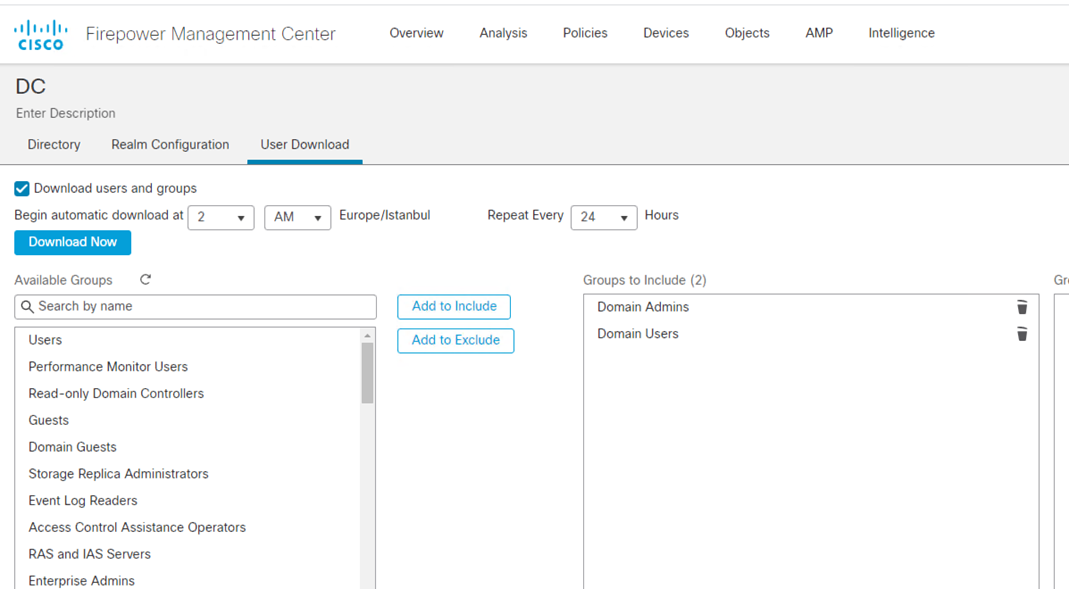Image resolution: width=1069 pixels, height=589 pixels.
Task: Click the Firepower Management Center title
Action: (x=211, y=34)
